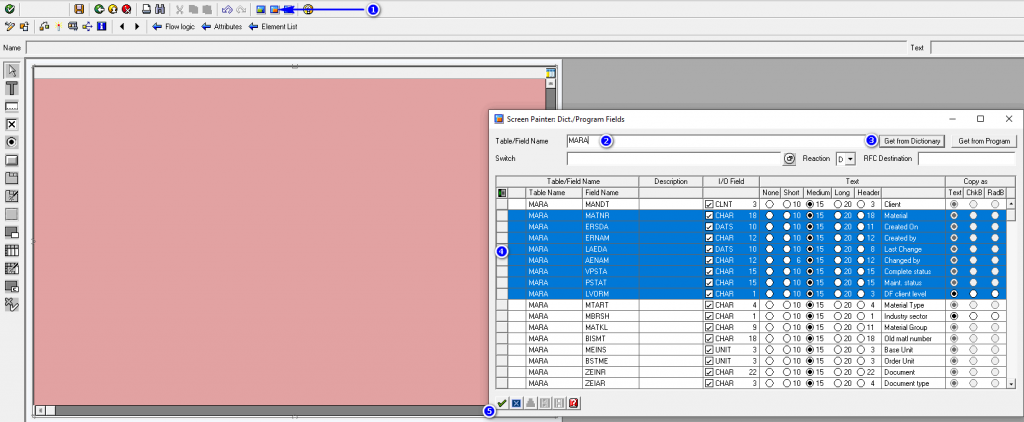Click the BSTME field name cell
This screenshot has width=1024, height=422.
point(611,361)
